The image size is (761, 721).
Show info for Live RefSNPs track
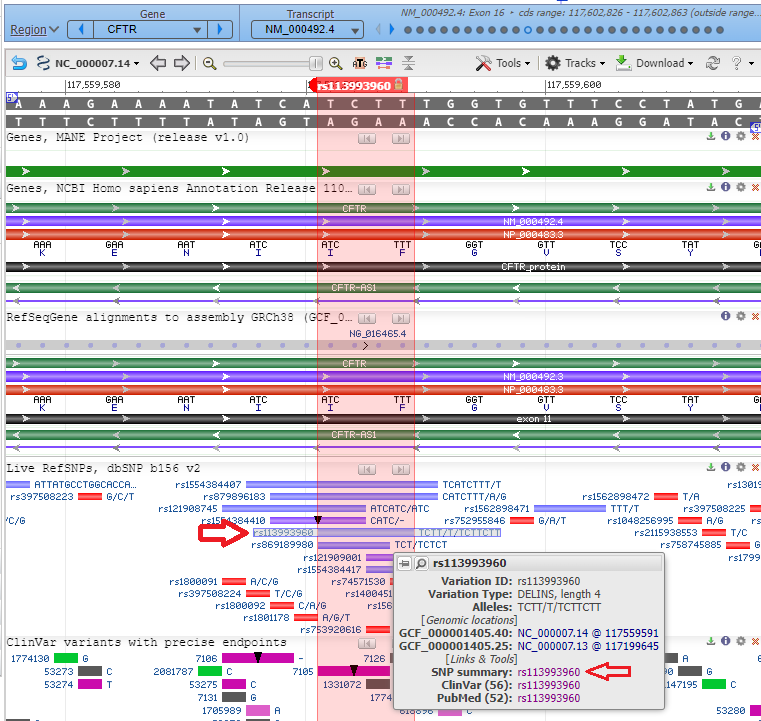point(726,467)
